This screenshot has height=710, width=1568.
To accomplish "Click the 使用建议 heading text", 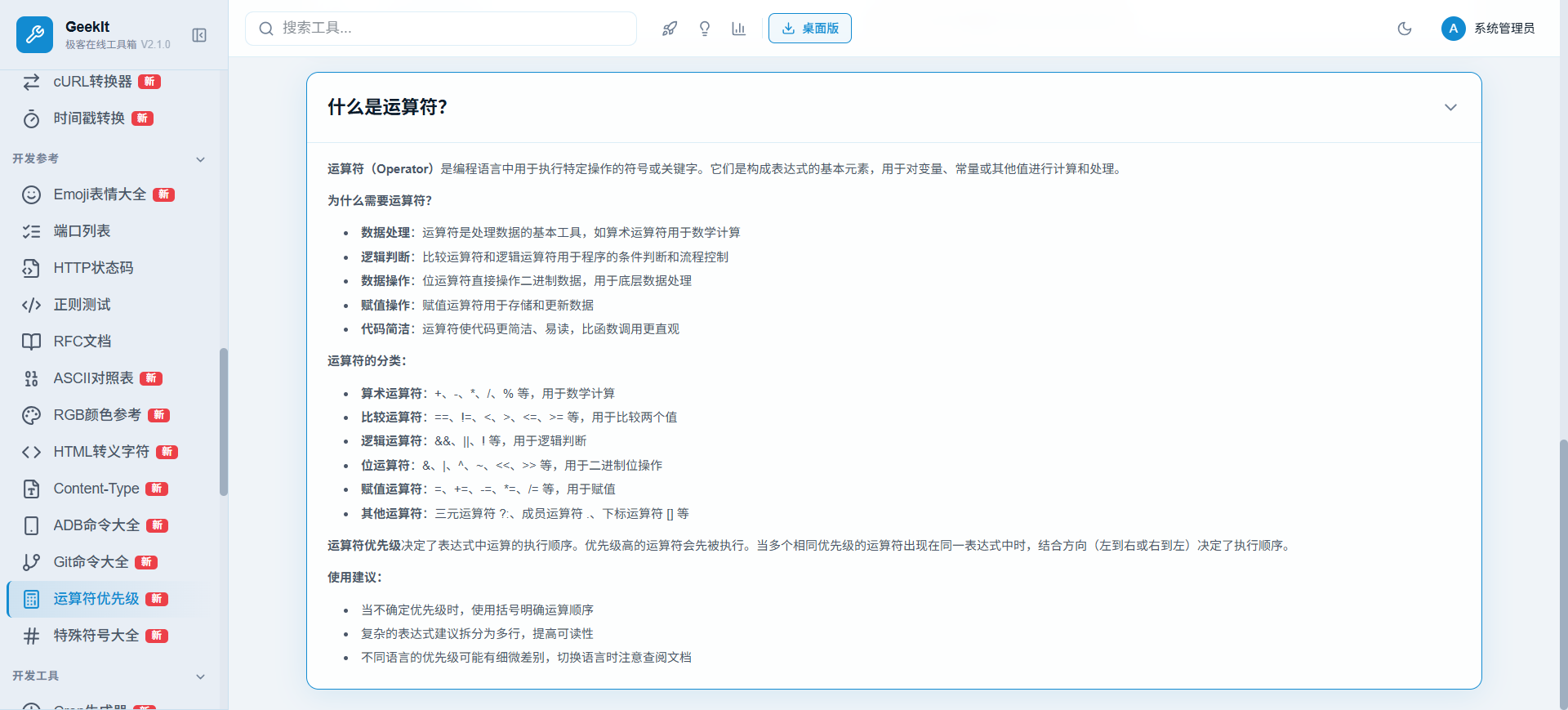I will (354, 577).
